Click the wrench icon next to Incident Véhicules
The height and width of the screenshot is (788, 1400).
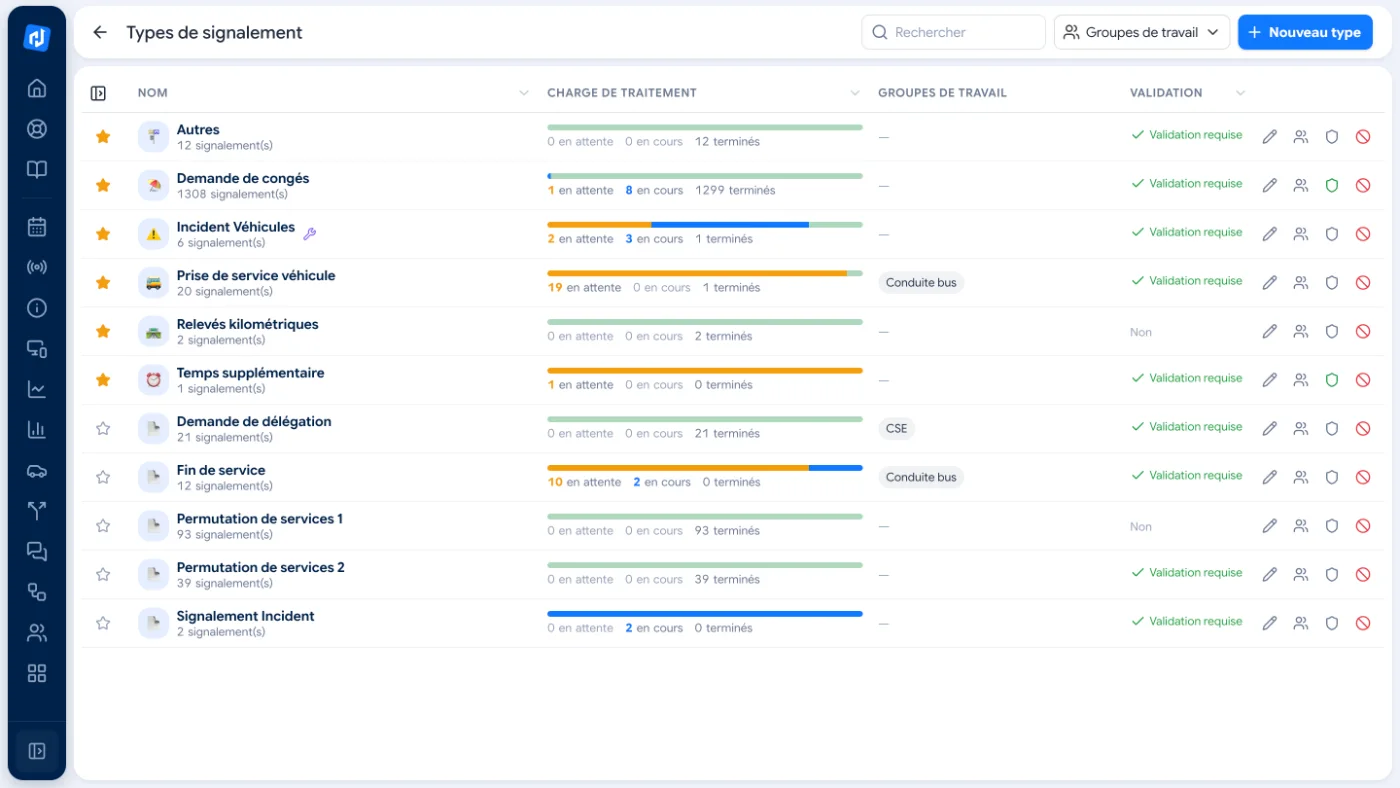point(310,234)
